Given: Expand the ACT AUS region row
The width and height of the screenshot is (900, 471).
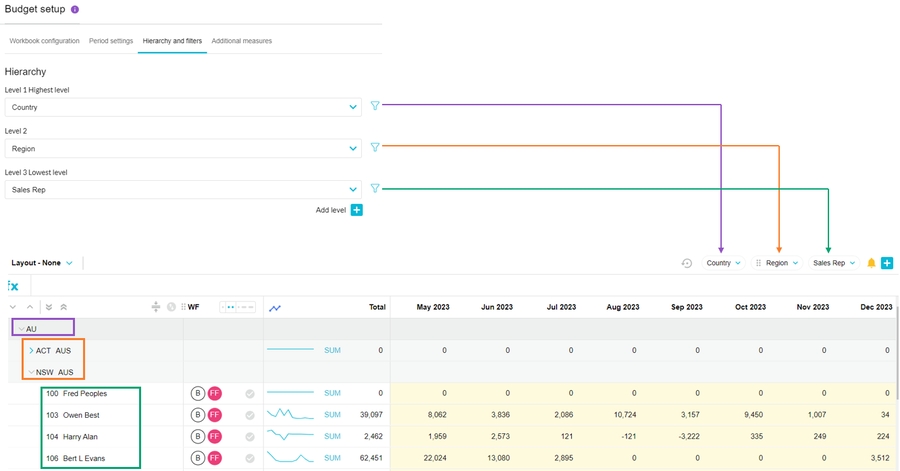Looking at the screenshot, I should pyautogui.click(x=31, y=351).
